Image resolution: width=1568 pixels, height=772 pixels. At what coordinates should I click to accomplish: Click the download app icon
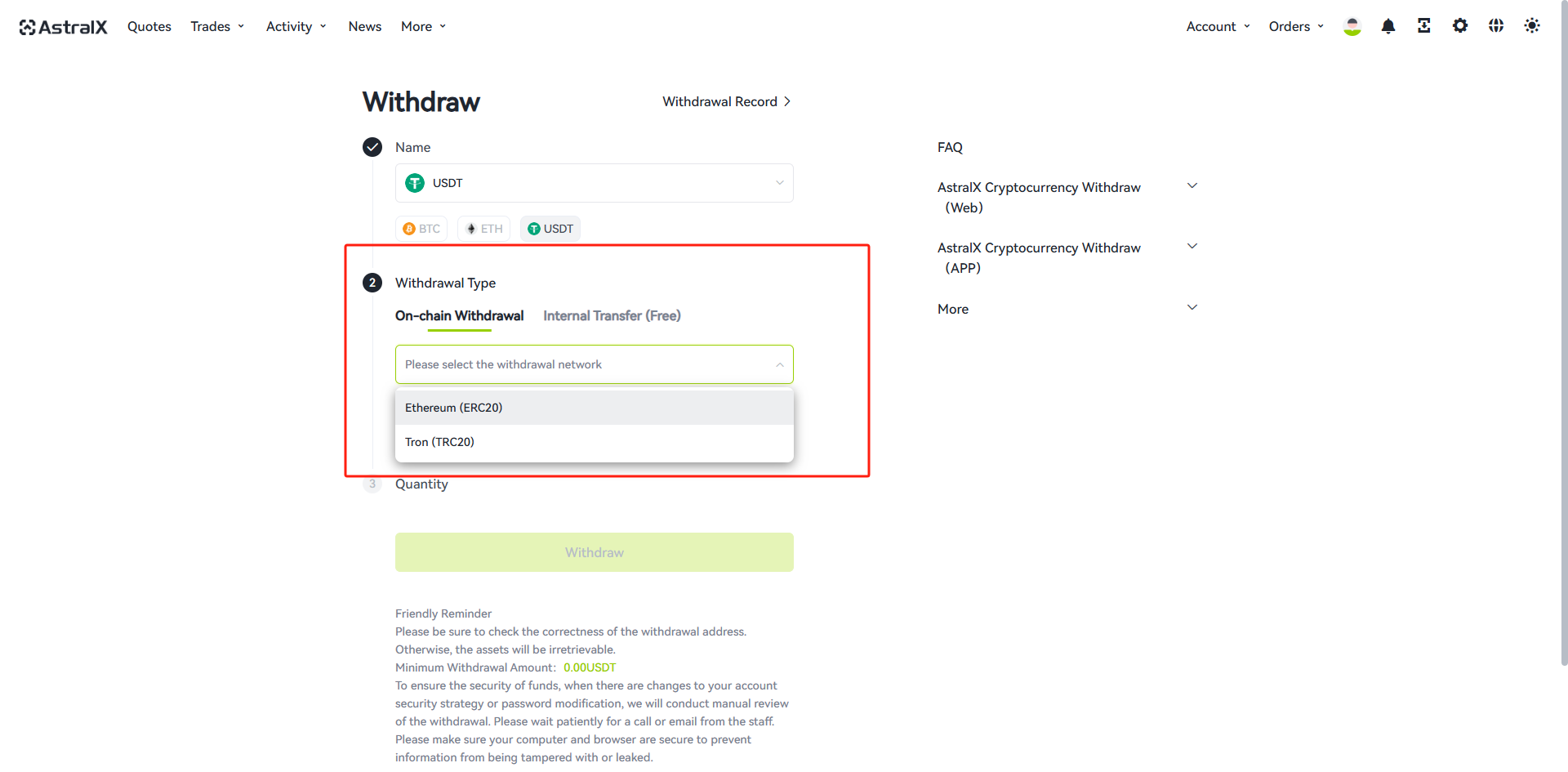point(1424,26)
